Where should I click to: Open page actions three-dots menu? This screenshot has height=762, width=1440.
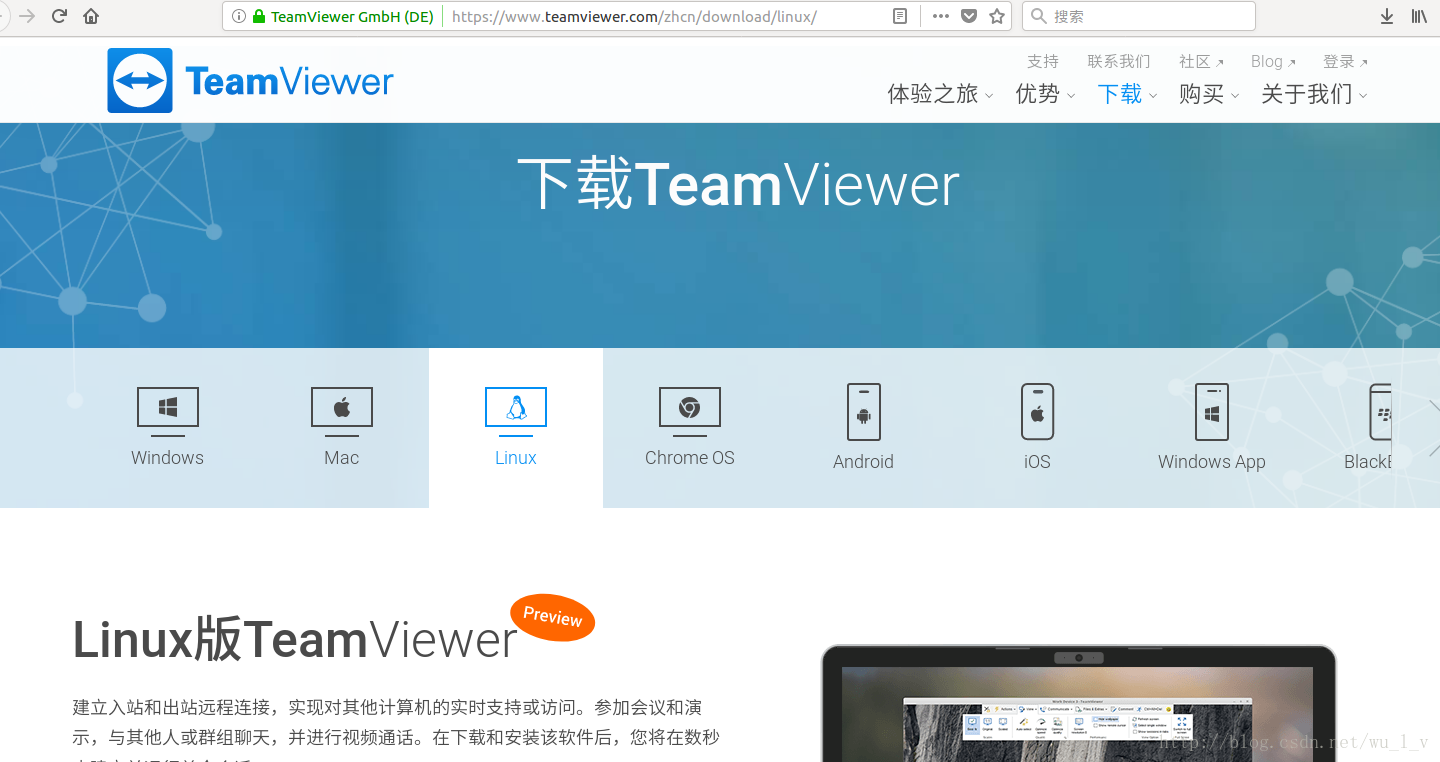[941, 16]
